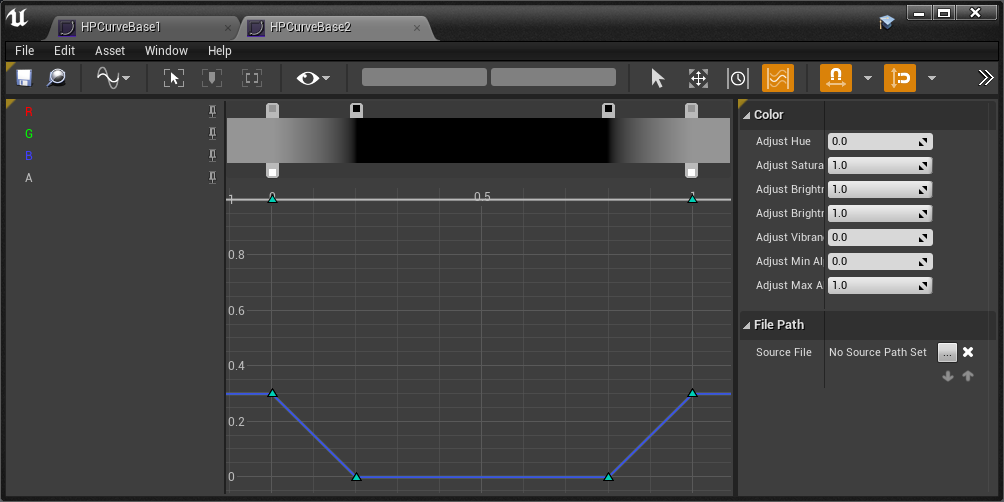Fit the view to all keys
This screenshot has height=502, width=1004.
coord(174,78)
